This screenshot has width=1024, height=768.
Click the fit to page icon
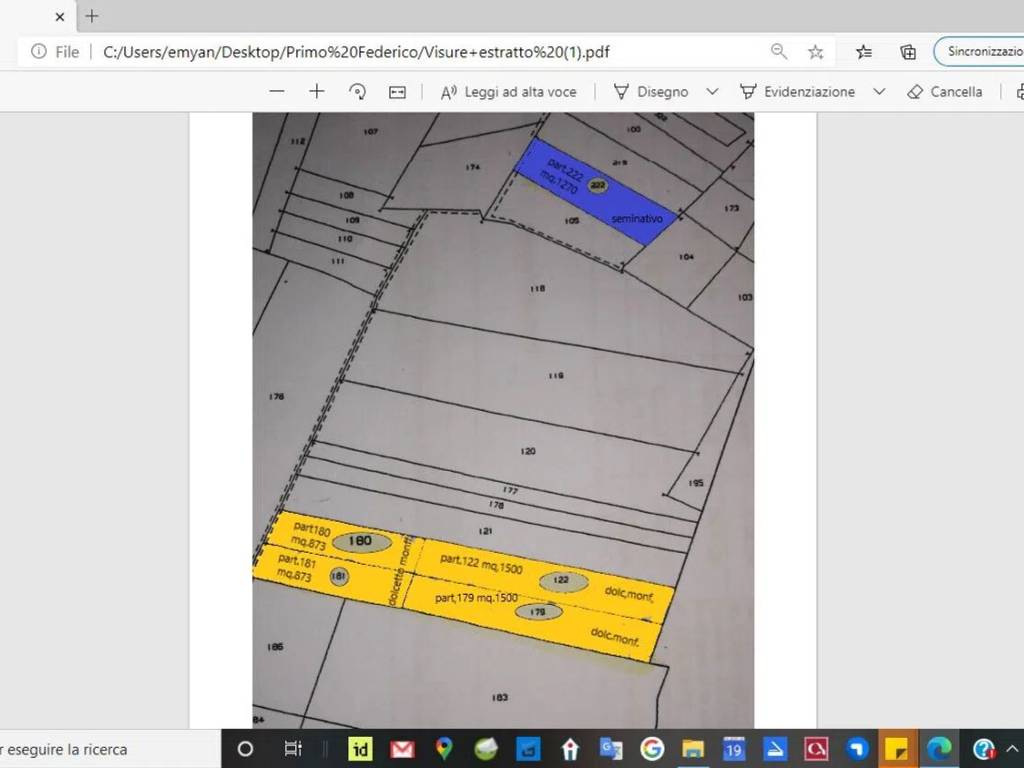click(x=397, y=92)
